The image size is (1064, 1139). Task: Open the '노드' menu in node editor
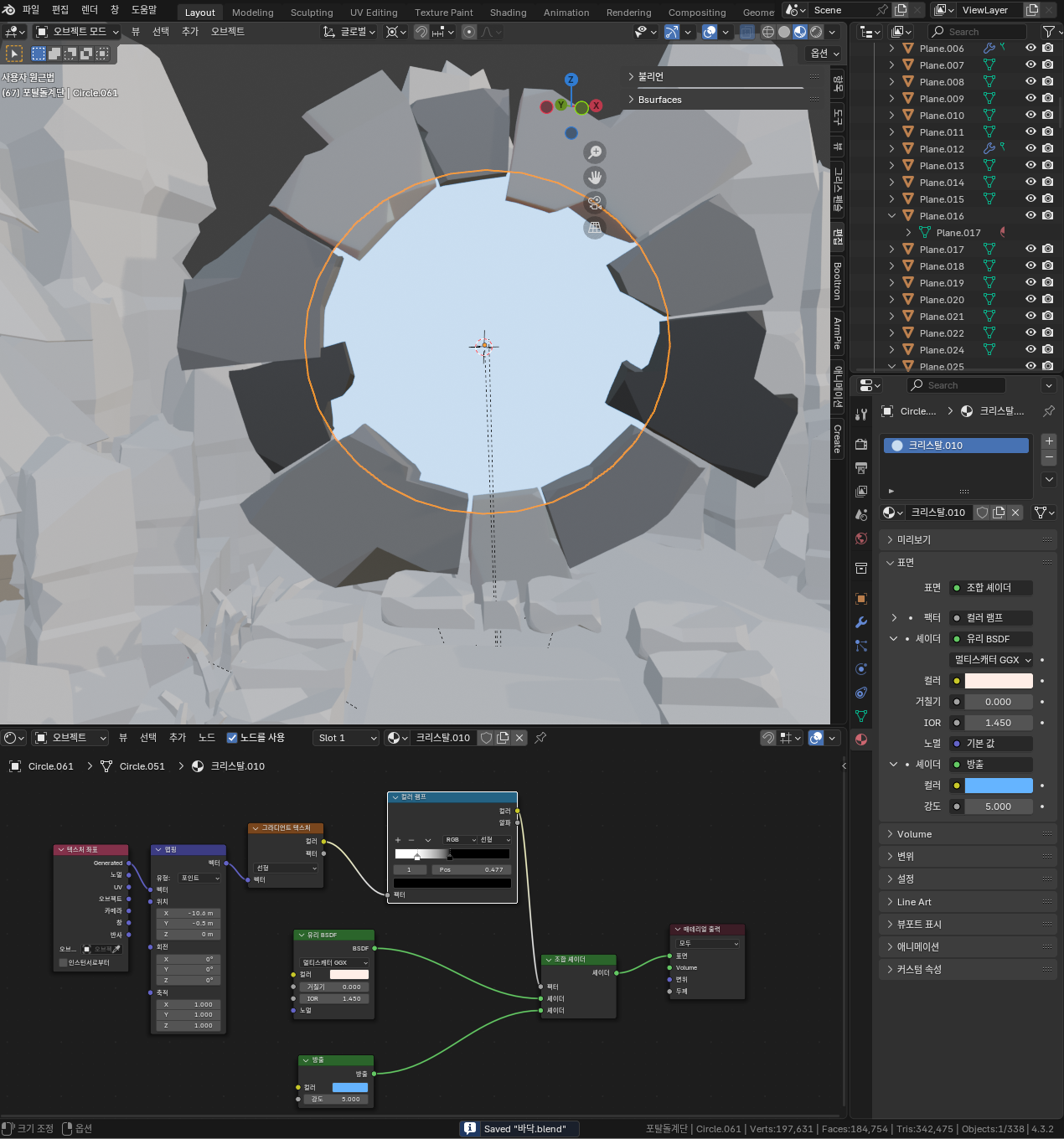(x=207, y=738)
